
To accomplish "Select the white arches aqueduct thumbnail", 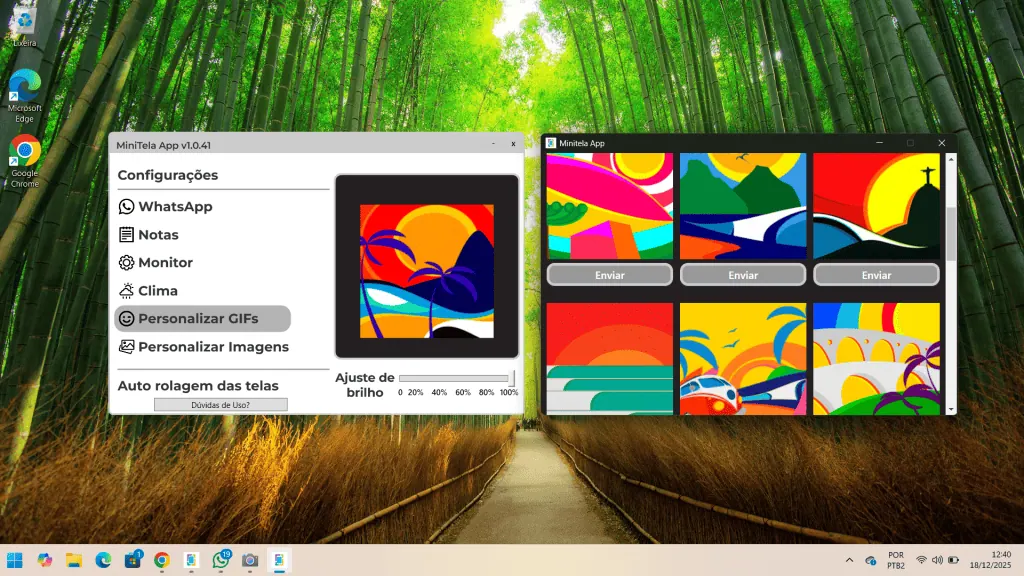I will [x=876, y=358].
